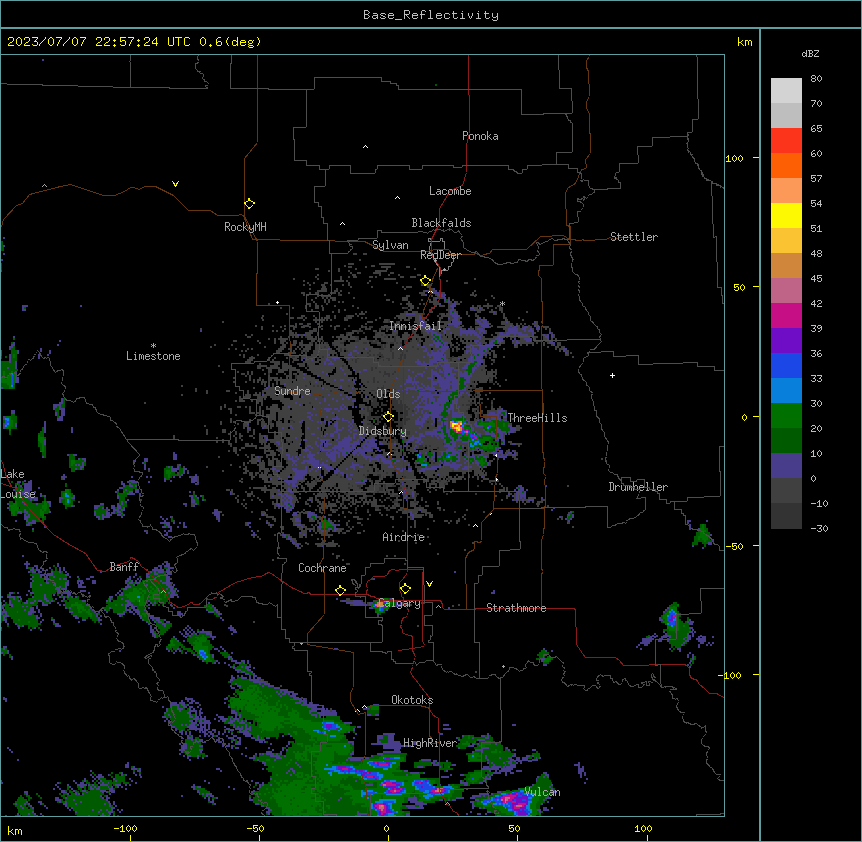Click the 36 dBZ blue legend swatch
Image resolution: width=862 pixels, height=842 pixels.
tap(786, 365)
